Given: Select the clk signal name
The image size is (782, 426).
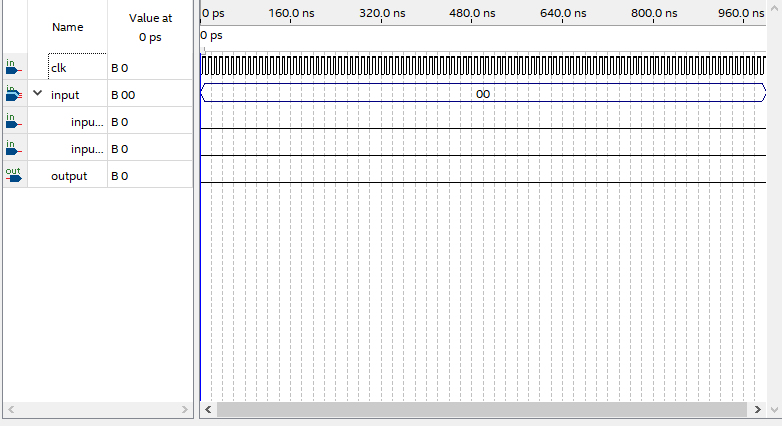Looking at the screenshot, I should click(x=58, y=68).
